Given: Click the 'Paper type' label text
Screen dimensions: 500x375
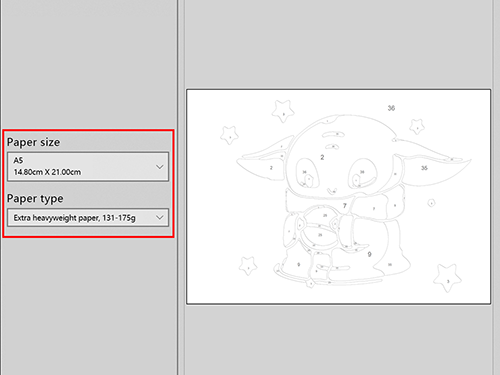Looking at the screenshot, I should (35, 198).
